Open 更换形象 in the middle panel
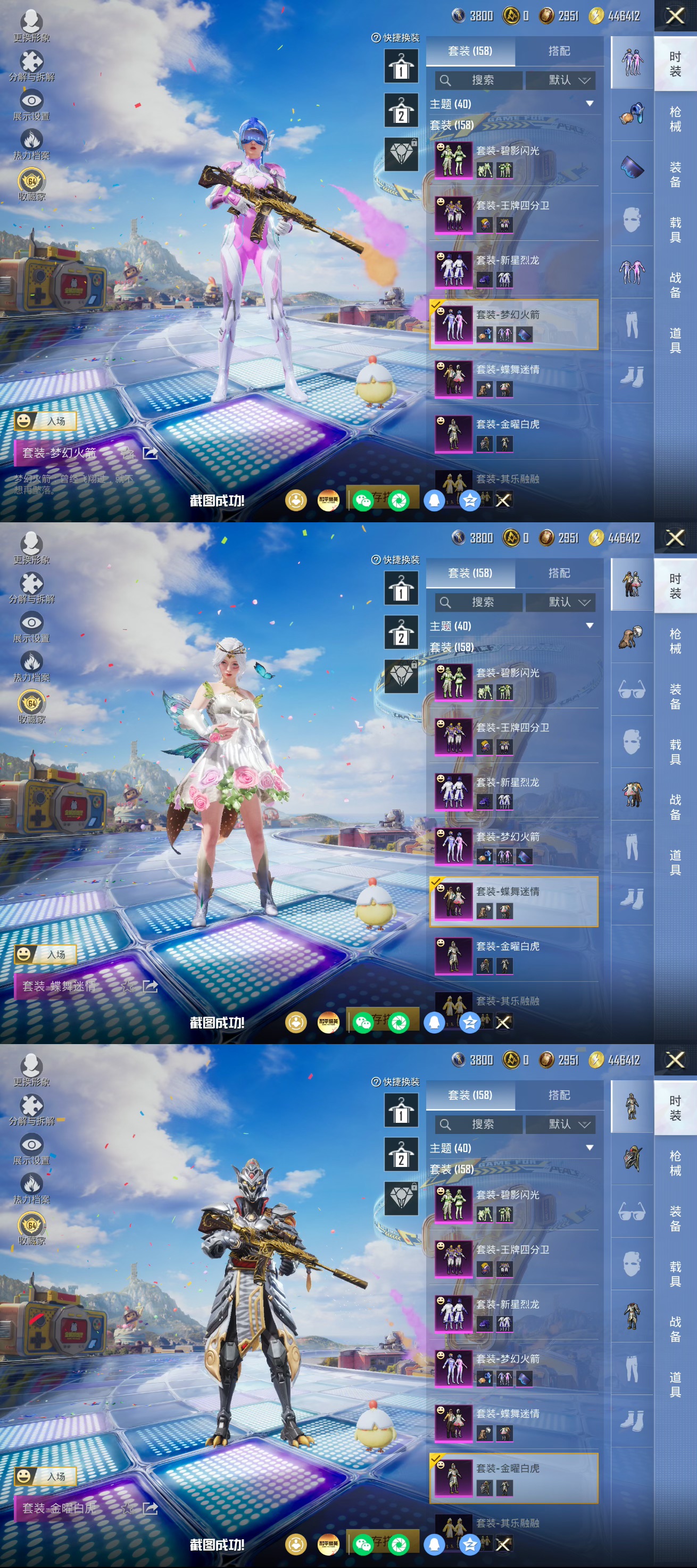 [31, 548]
